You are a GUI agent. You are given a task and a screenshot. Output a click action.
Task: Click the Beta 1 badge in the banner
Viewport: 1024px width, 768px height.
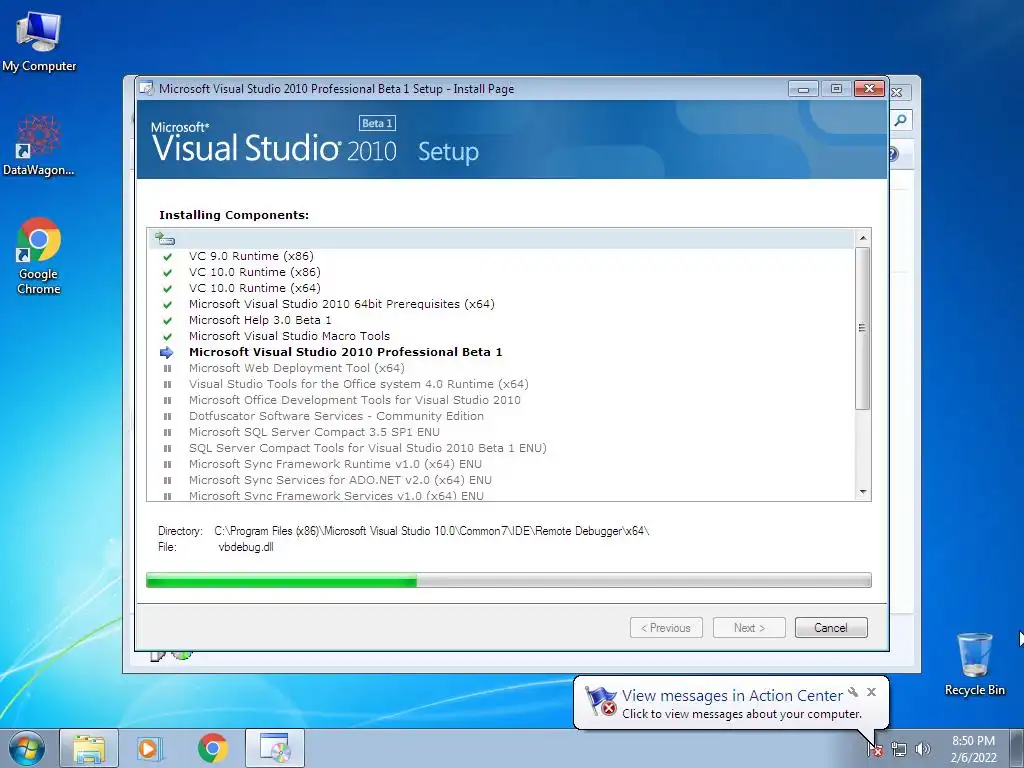coord(377,123)
